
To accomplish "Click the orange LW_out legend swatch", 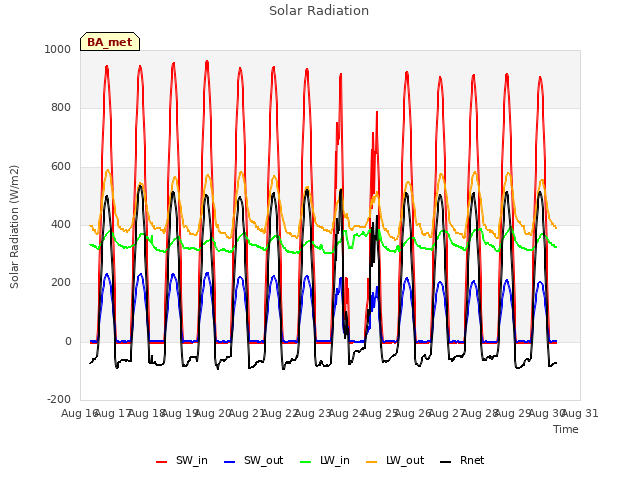I will [x=372, y=462].
